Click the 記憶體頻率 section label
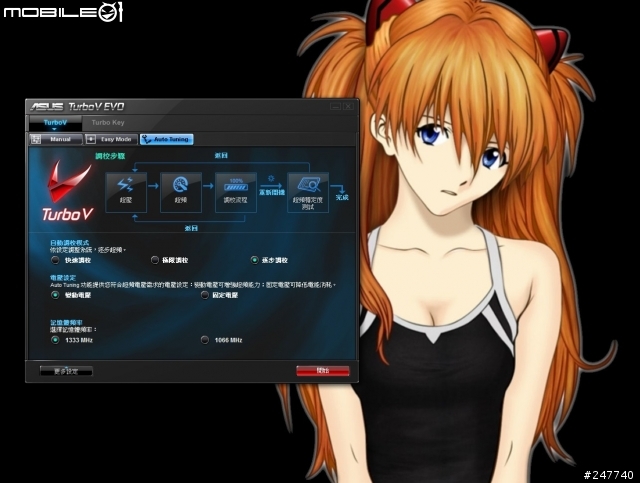This screenshot has height=483, width=640. pyautogui.click(x=66, y=323)
